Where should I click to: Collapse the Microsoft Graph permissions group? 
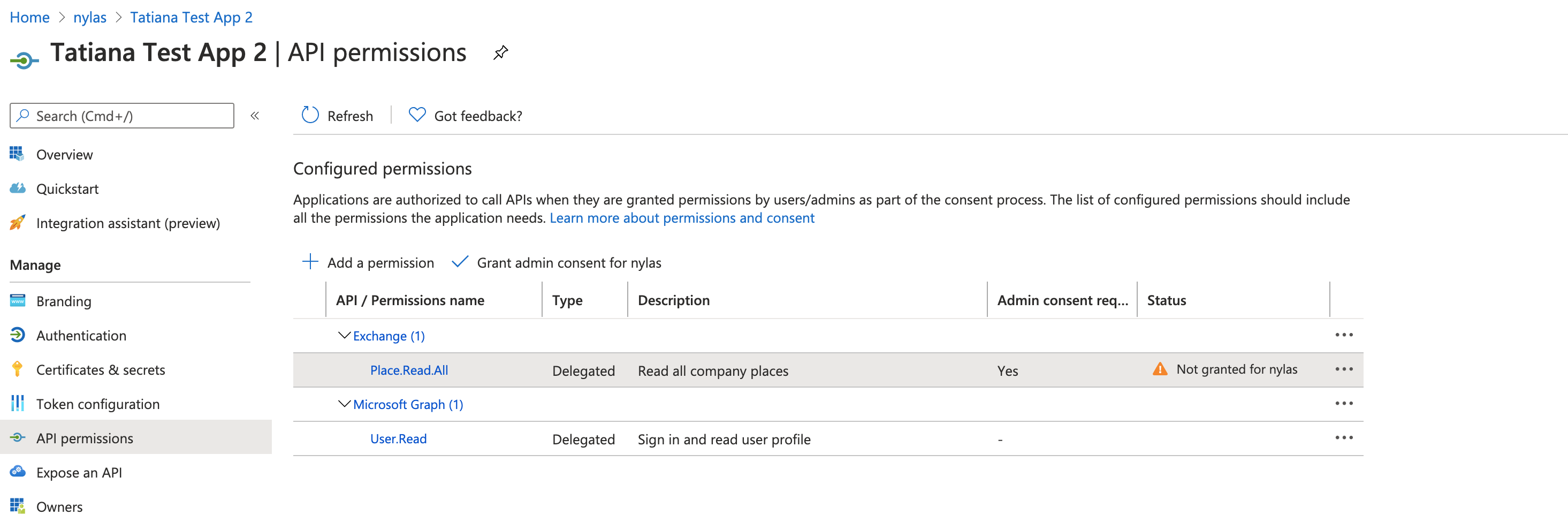[x=344, y=403]
